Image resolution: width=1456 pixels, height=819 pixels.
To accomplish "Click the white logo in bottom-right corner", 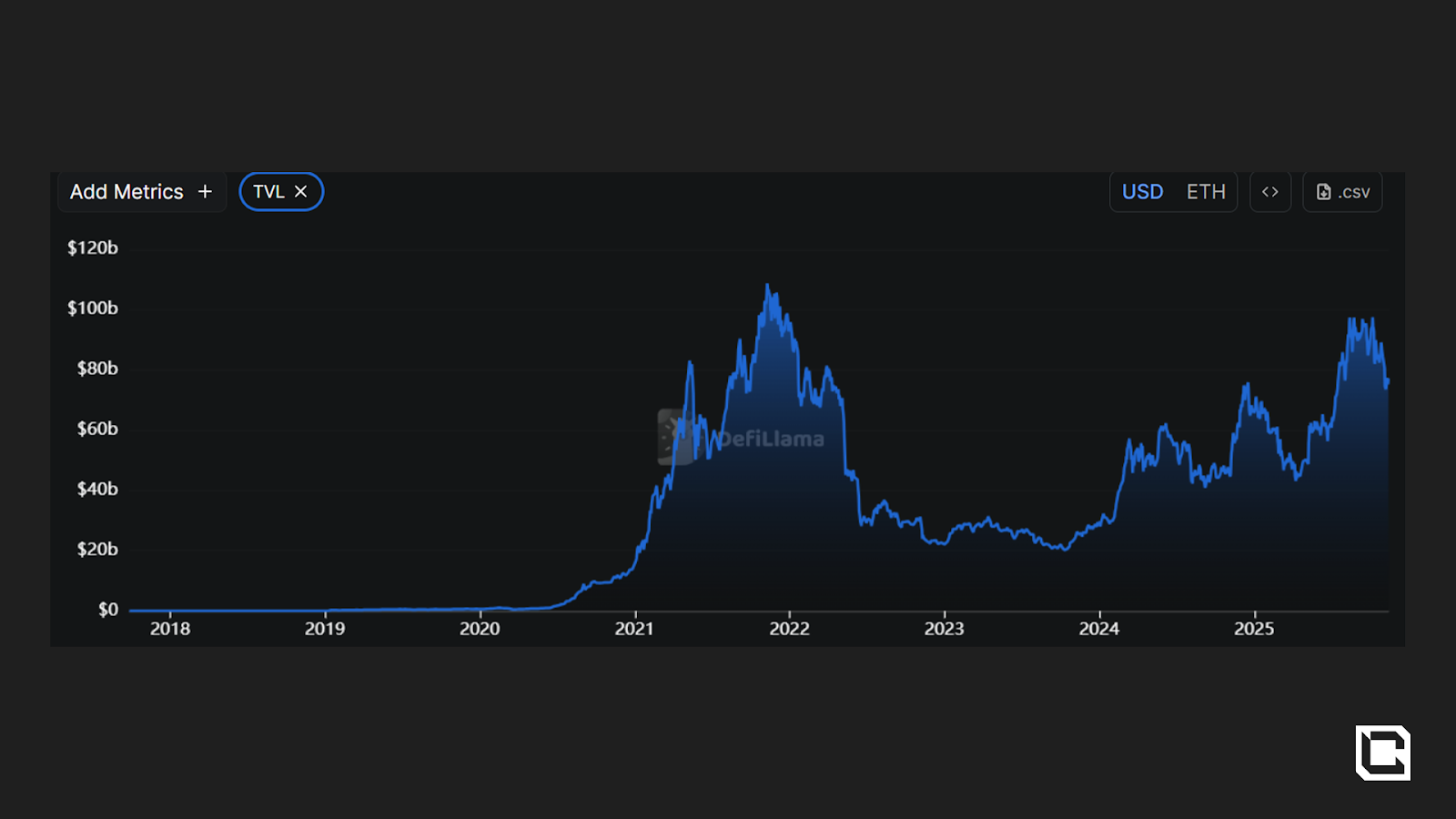I will [x=1382, y=753].
